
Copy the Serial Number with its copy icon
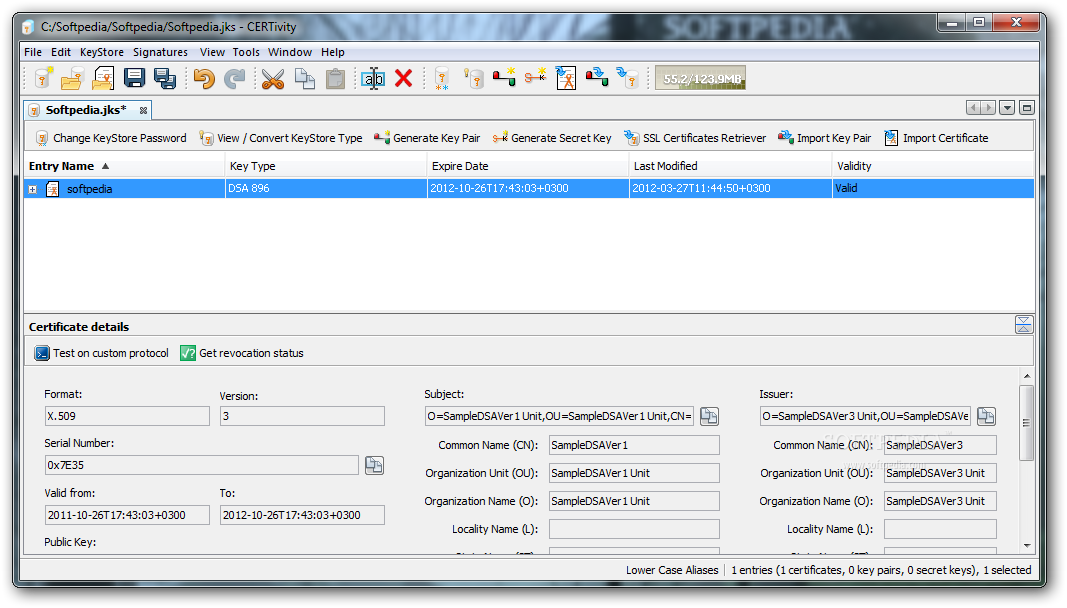coord(374,465)
